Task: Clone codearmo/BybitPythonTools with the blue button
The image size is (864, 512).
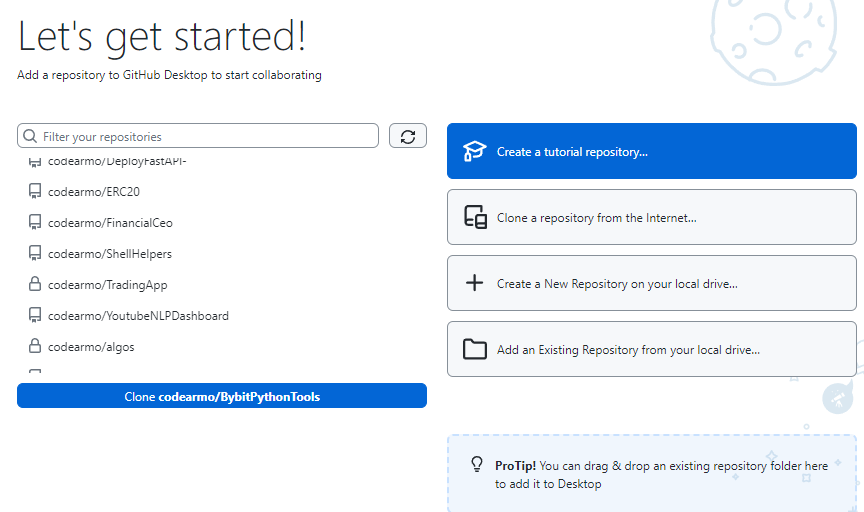Action: pos(222,396)
